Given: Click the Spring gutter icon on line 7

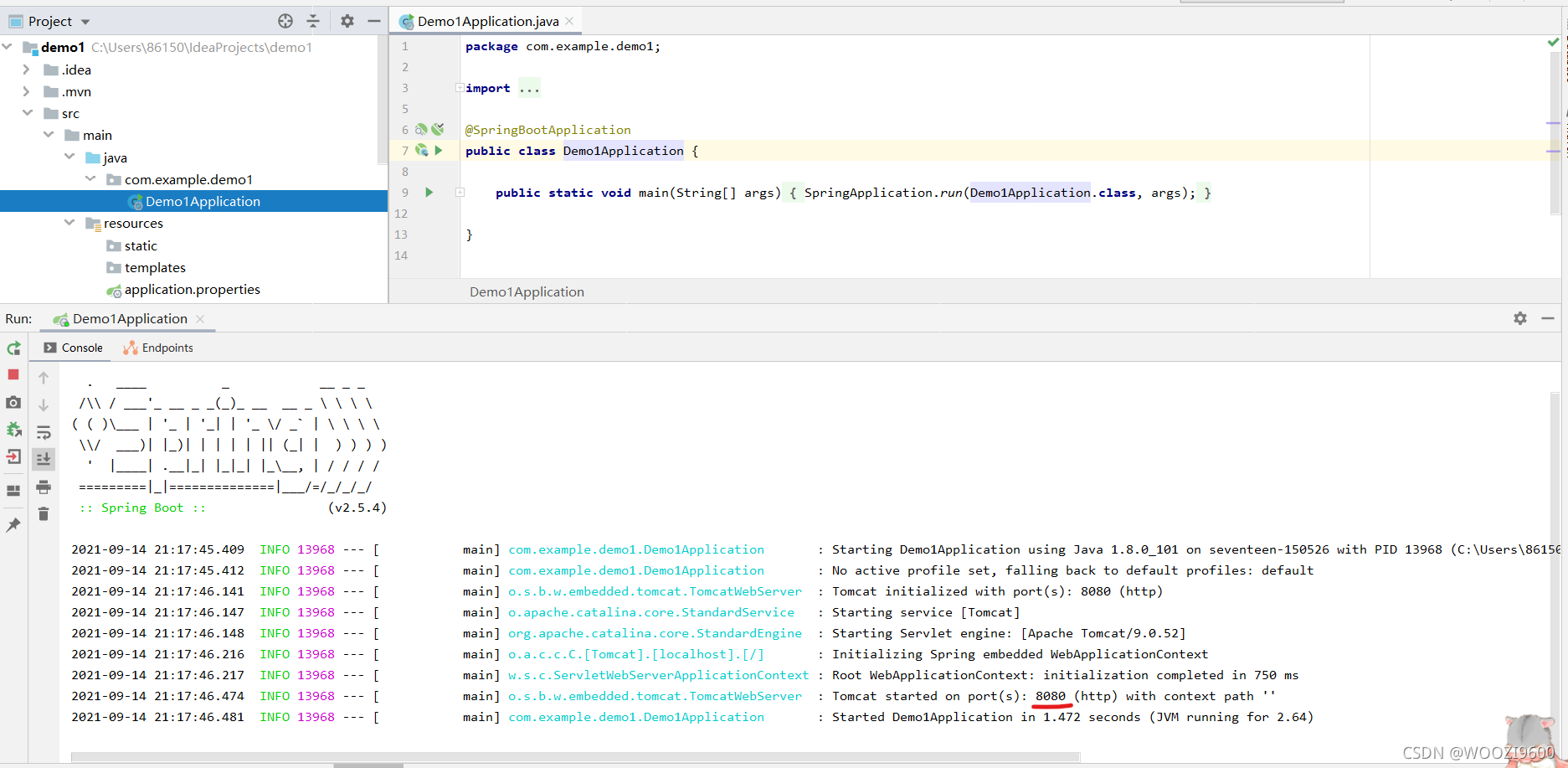Looking at the screenshot, I should 422,151.
